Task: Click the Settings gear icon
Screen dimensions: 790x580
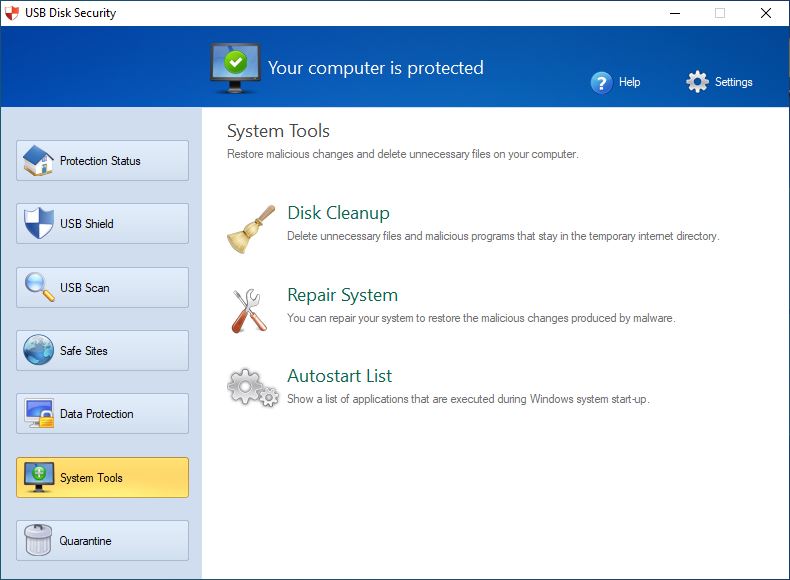Action: (x=697, y=82)
